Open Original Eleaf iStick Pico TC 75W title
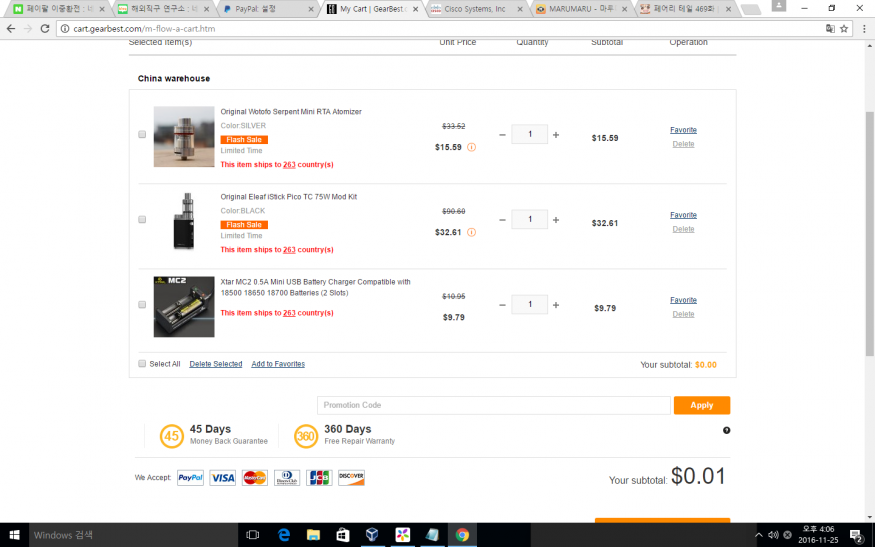Viewport: 875px width, 547px height. pyautogui.click(x=289, y=197)
